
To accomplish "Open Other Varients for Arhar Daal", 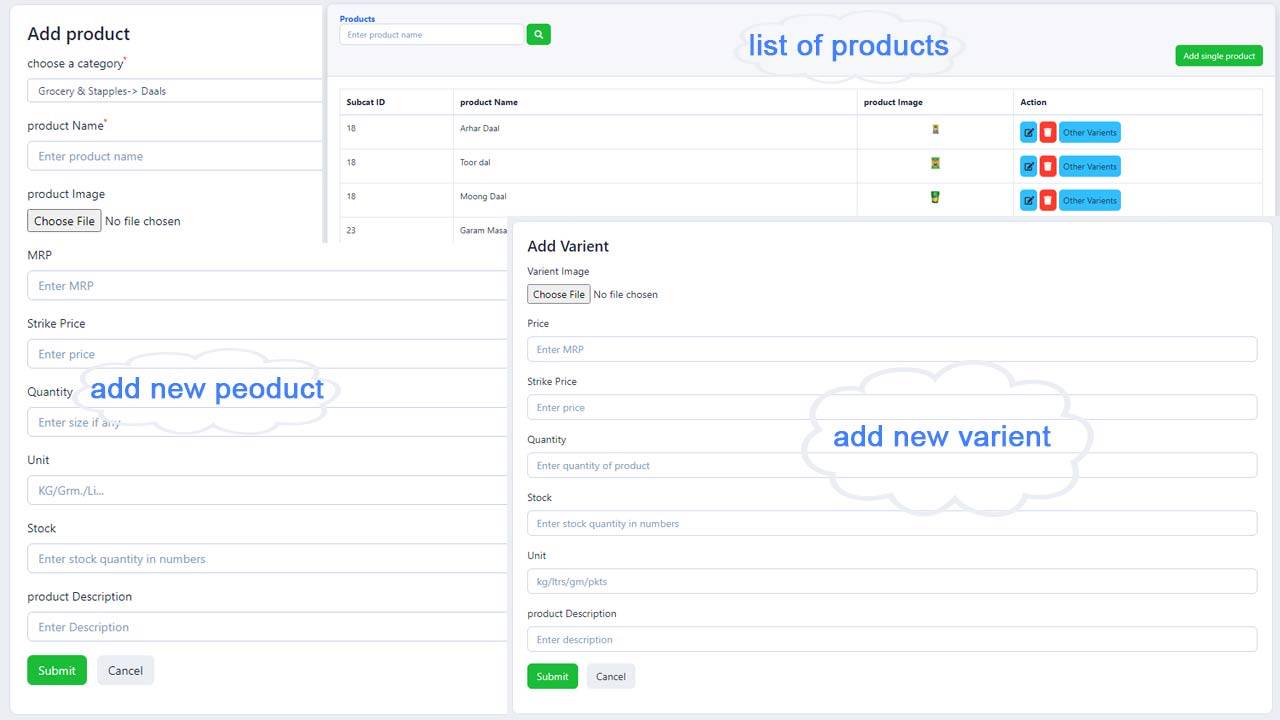I will pos(1089,132).
